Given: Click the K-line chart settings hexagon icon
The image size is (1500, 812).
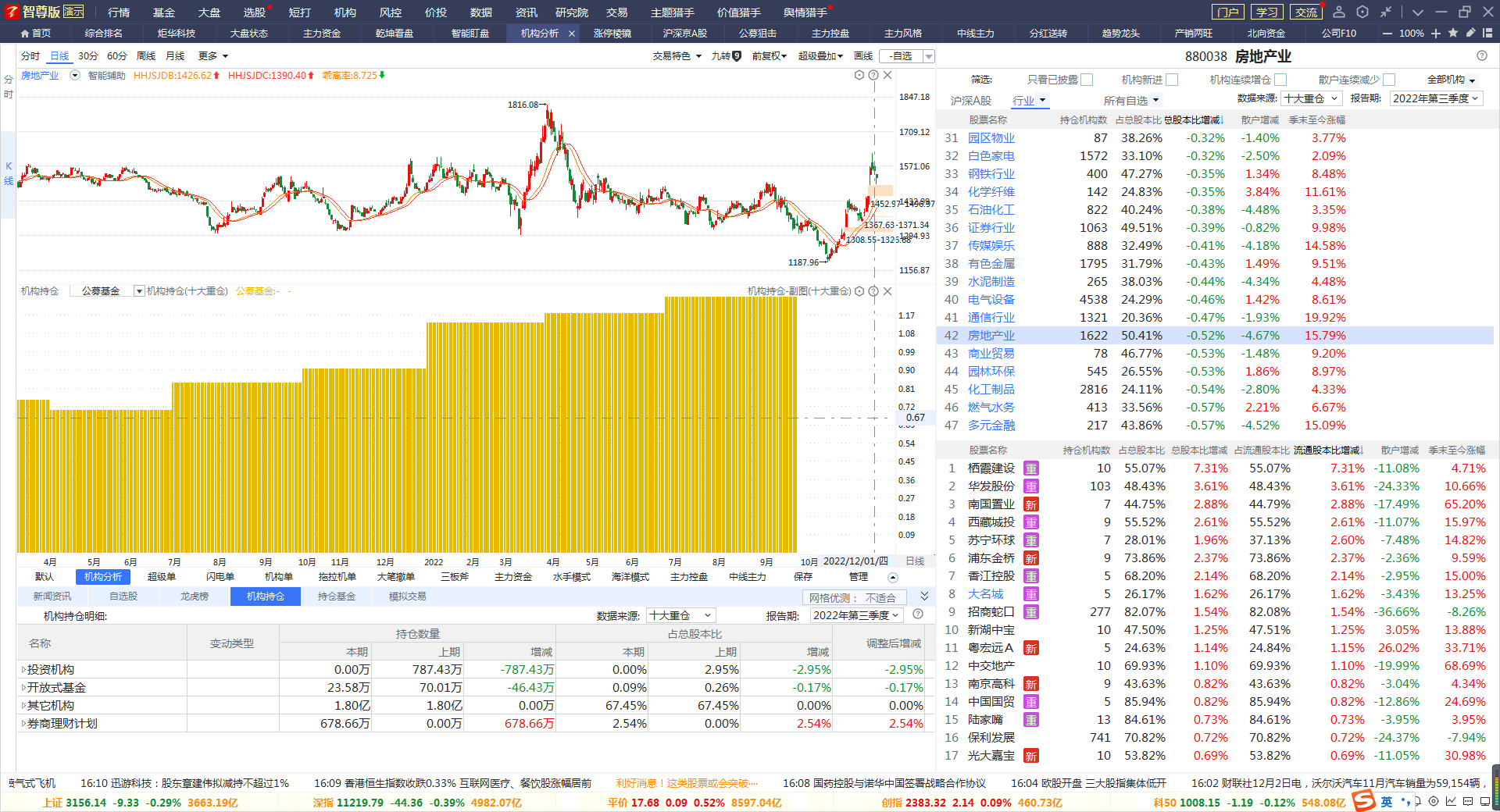Looking at the screenshot, I should click(x=859, y=75).
